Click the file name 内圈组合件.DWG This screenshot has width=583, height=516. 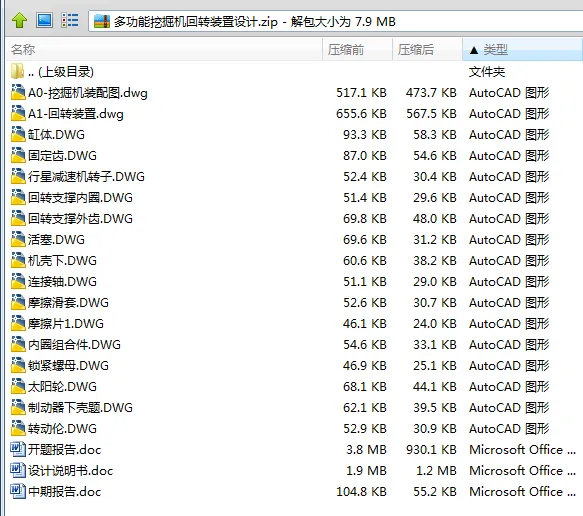click(74, 345)
